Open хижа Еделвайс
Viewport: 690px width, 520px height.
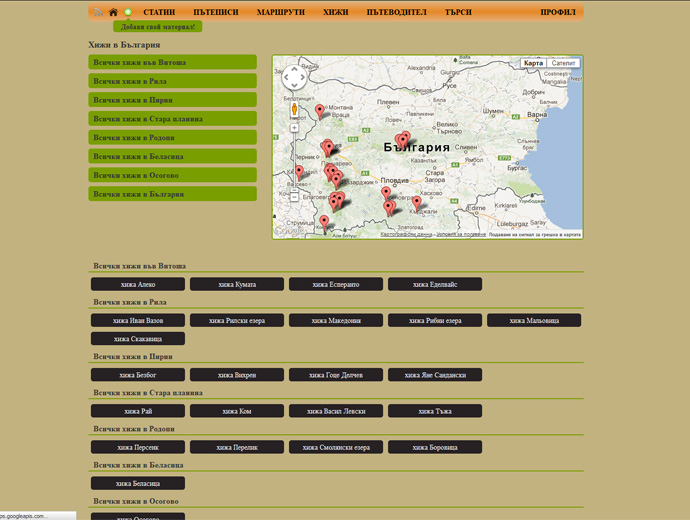click(x=435, y=284)
